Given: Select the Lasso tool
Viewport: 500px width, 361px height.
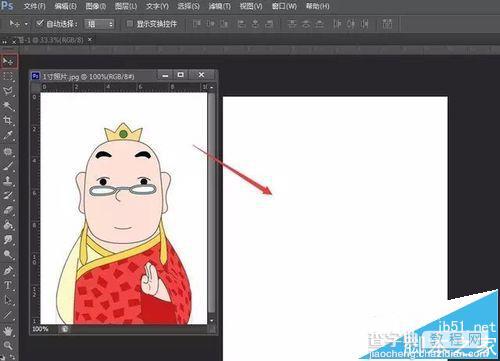Looking at the screenshot, I should [x=8, y=91].
